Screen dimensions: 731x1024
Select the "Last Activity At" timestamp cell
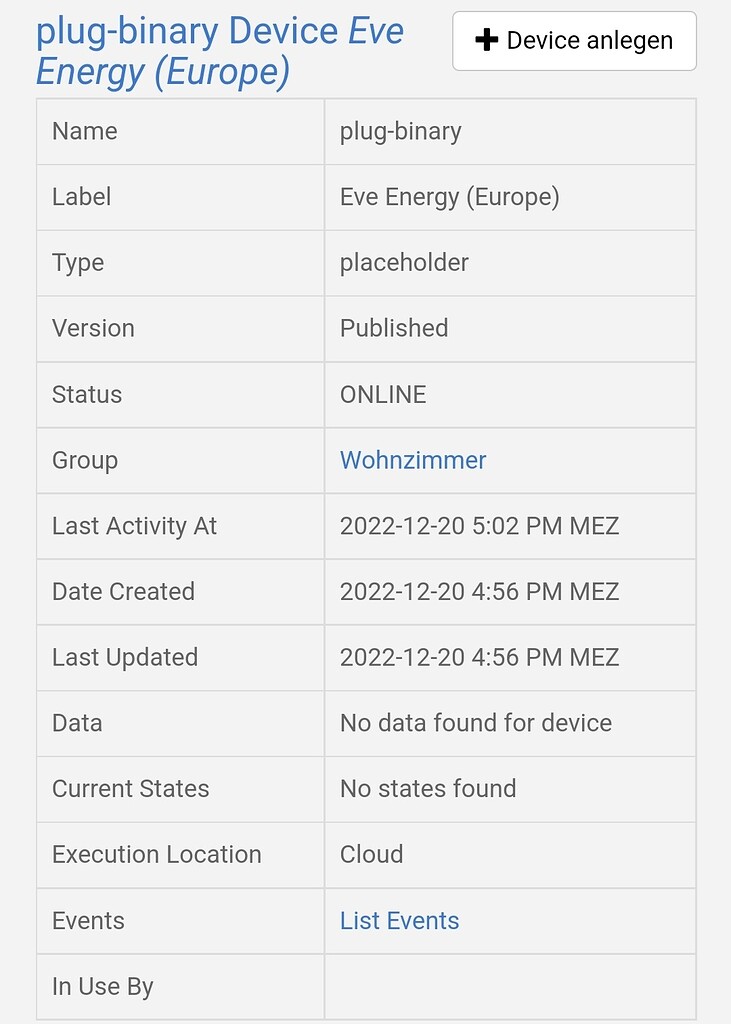pos(478,526)
